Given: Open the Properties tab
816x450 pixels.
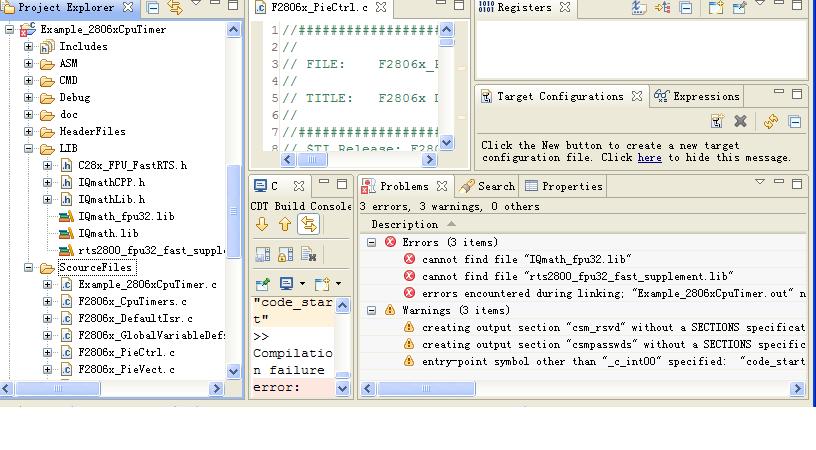Looking at the screenshot, I should coord(564,186).
